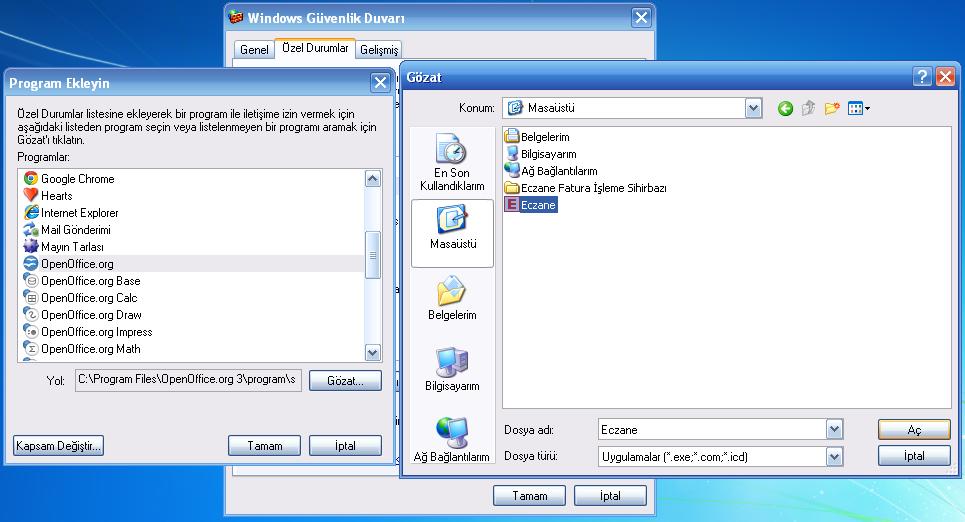Click the Gözat... button in Program Ekleyin
Viewport: 965px width, 522px height.
coord(345,380)
